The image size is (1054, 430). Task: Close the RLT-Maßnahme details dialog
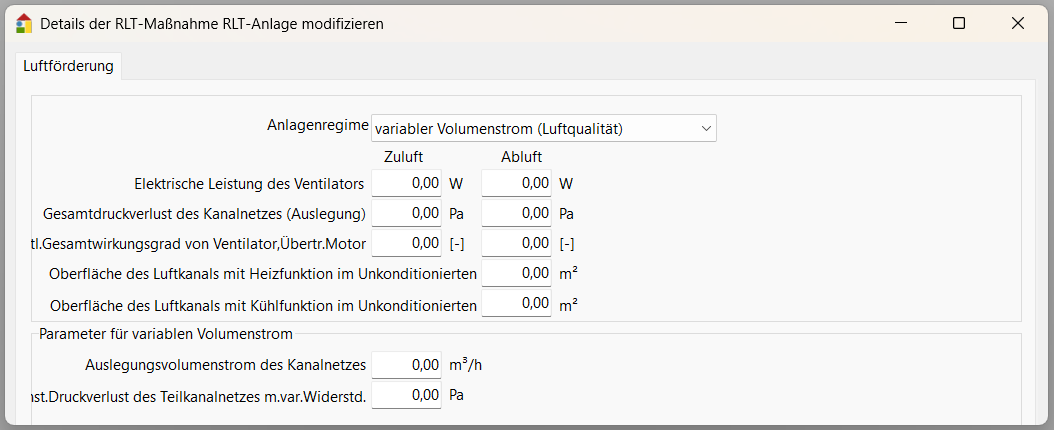(x=1018, y=23)
